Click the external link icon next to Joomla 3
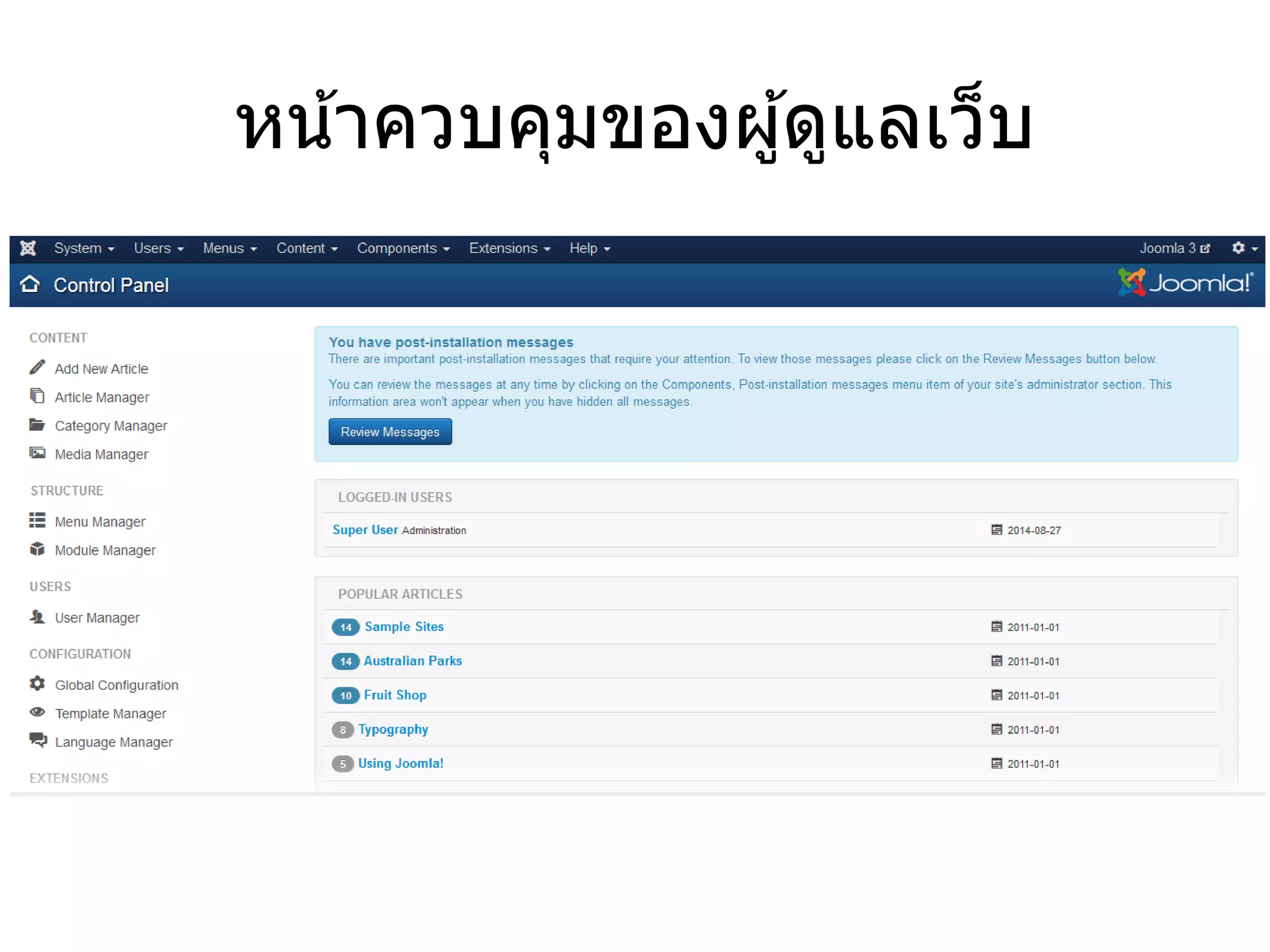 pos(1206,249)
